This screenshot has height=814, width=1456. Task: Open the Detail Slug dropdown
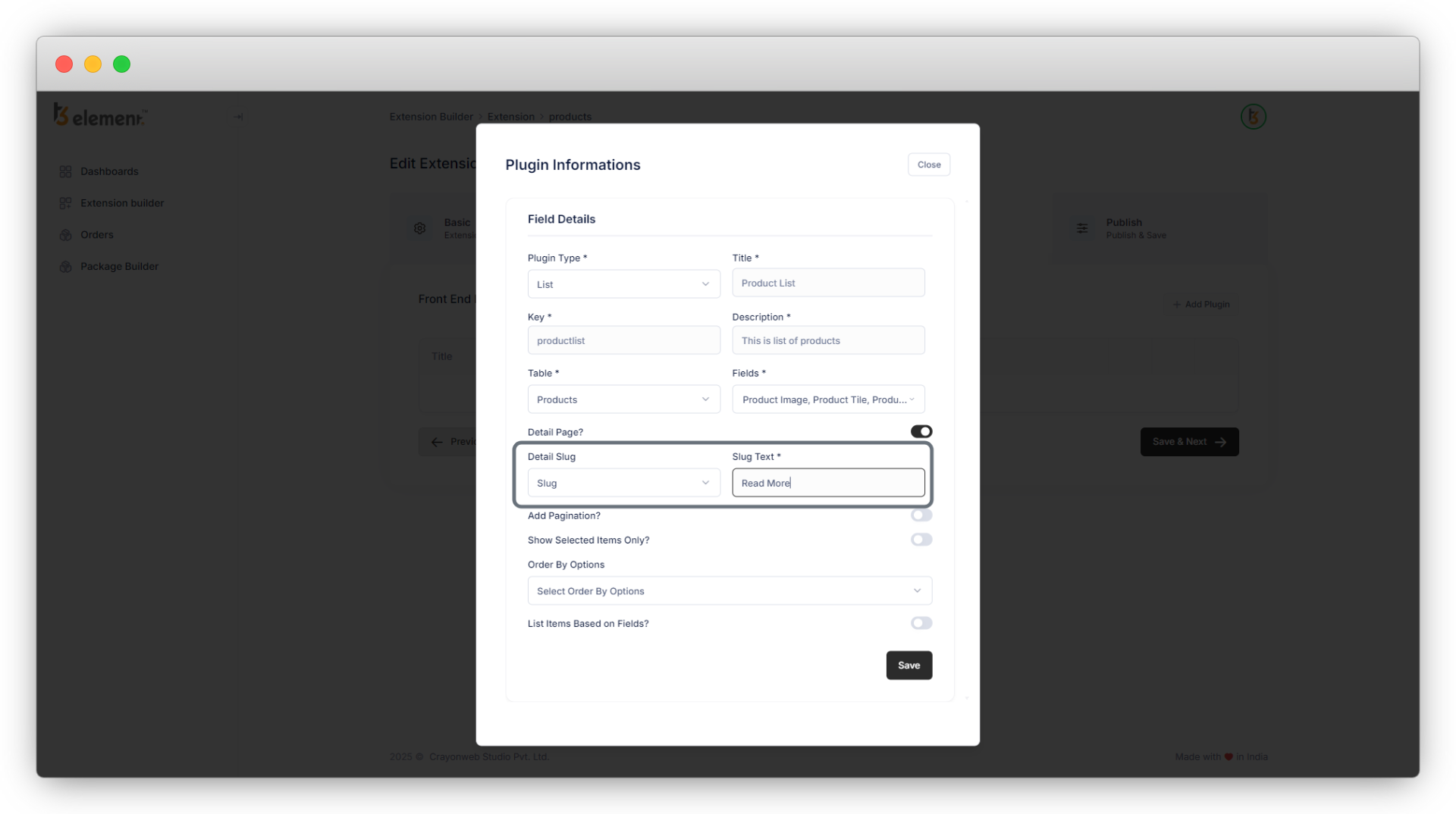coord(623,483)
